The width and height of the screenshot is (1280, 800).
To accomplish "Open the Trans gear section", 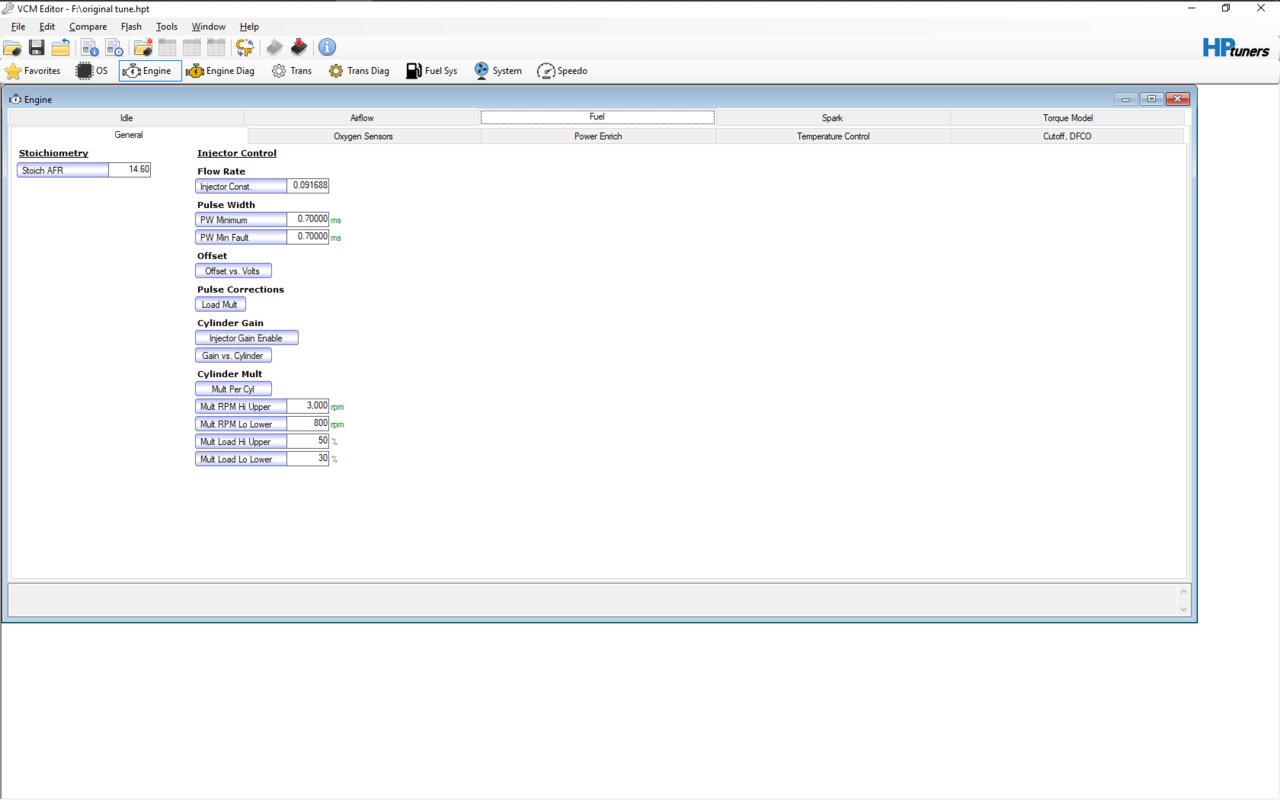I will (x=292, y=71).
